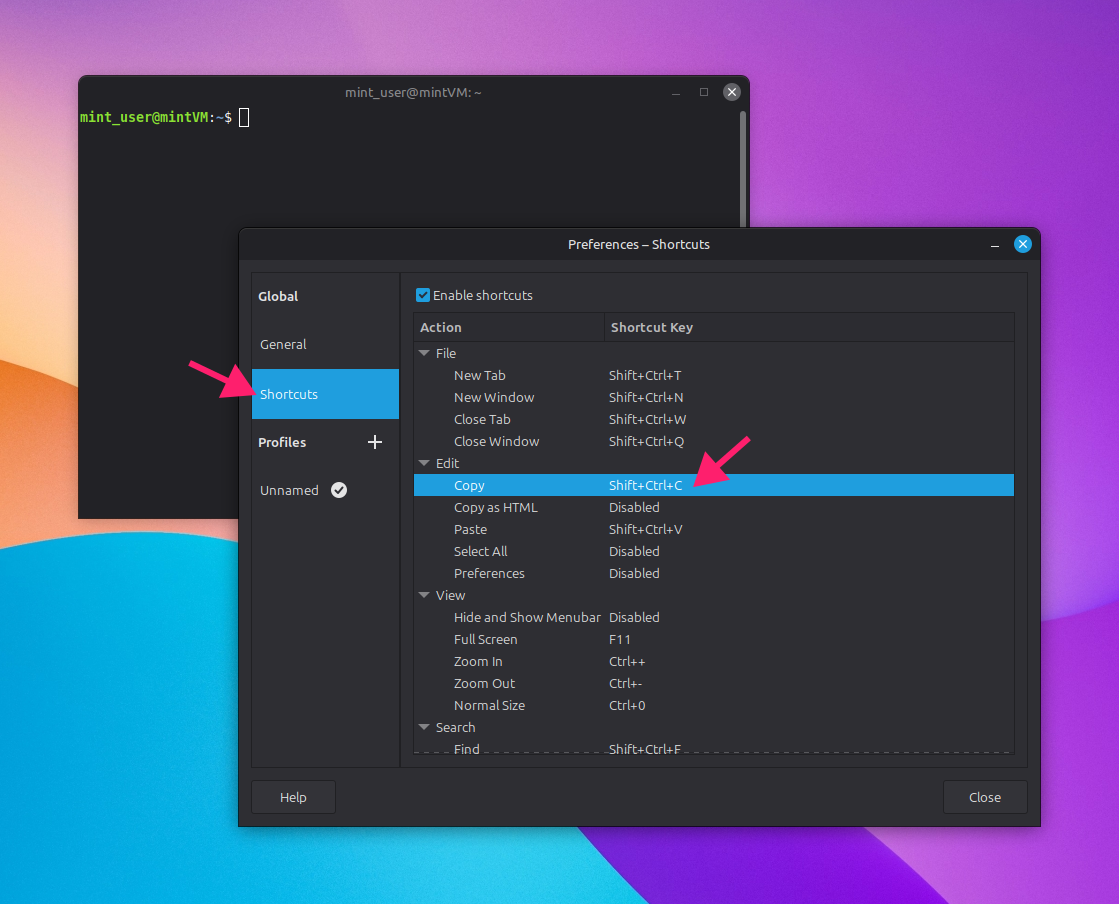Edit the F11 shortcut for Full Screen

click(619, 639)
